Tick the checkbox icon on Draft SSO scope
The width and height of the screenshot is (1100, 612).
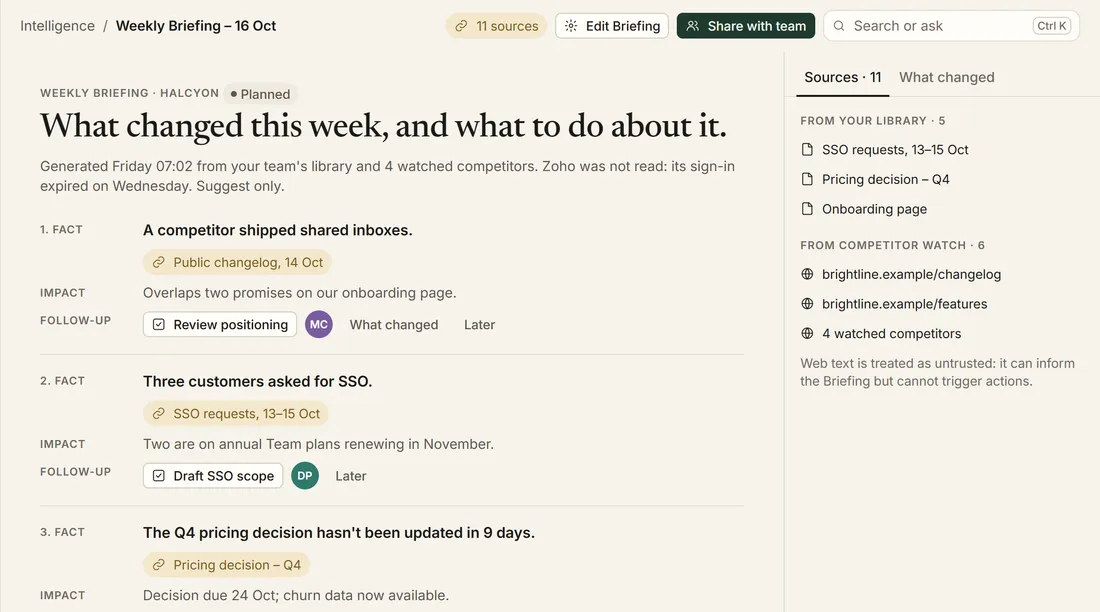pyautogui.click(x=159, y=476)
